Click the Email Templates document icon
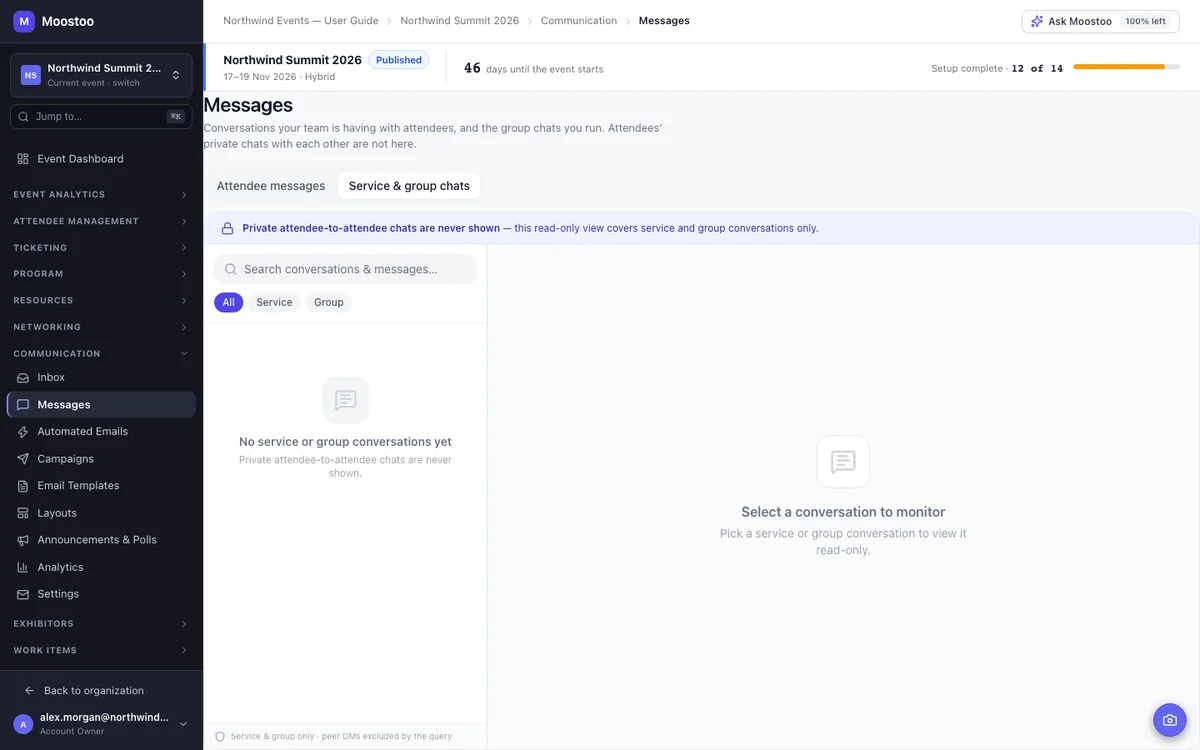The image size is (1200, 750). click(23, 486)
